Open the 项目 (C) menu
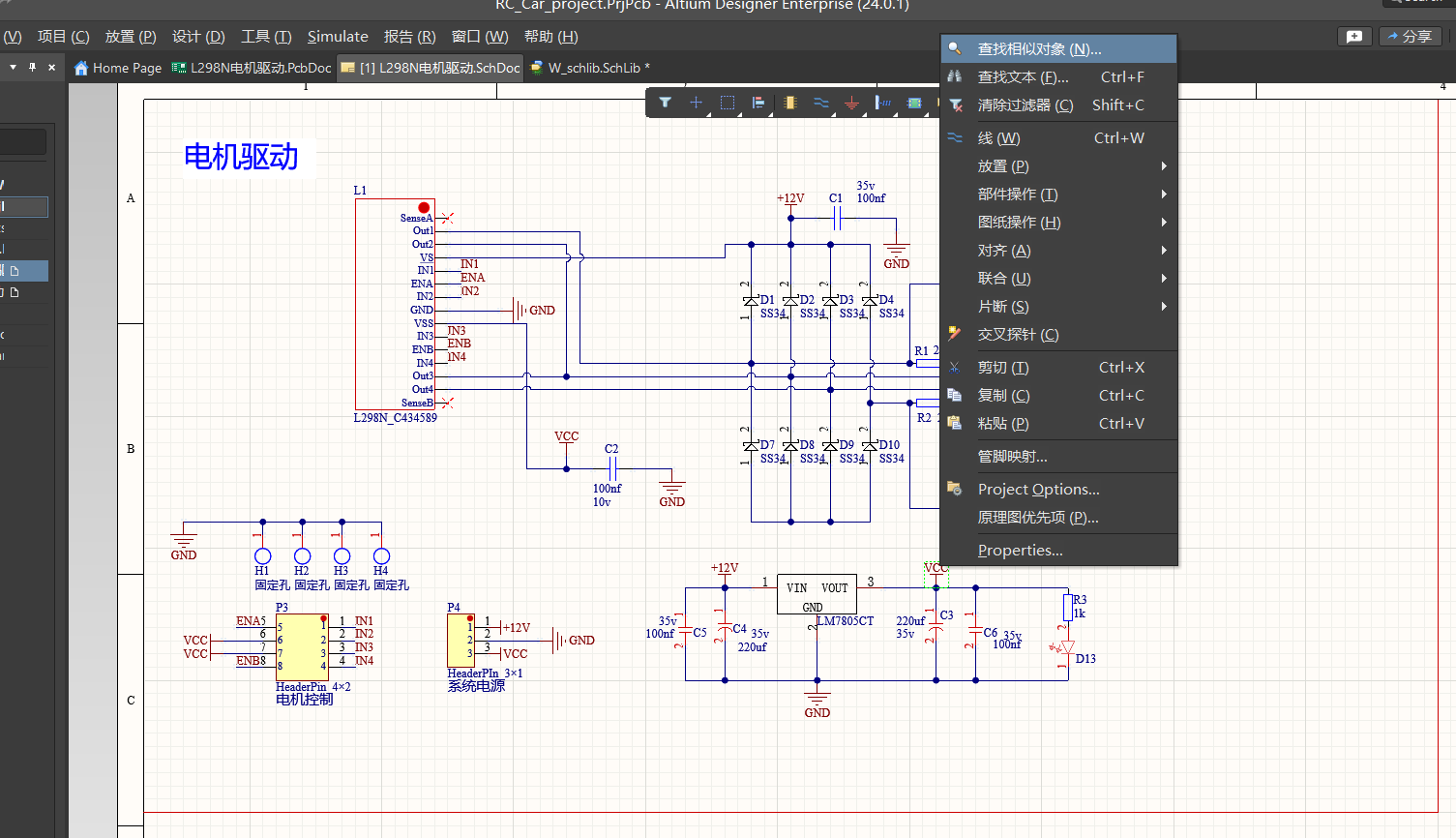The image size is (1456, 838). 63,36
